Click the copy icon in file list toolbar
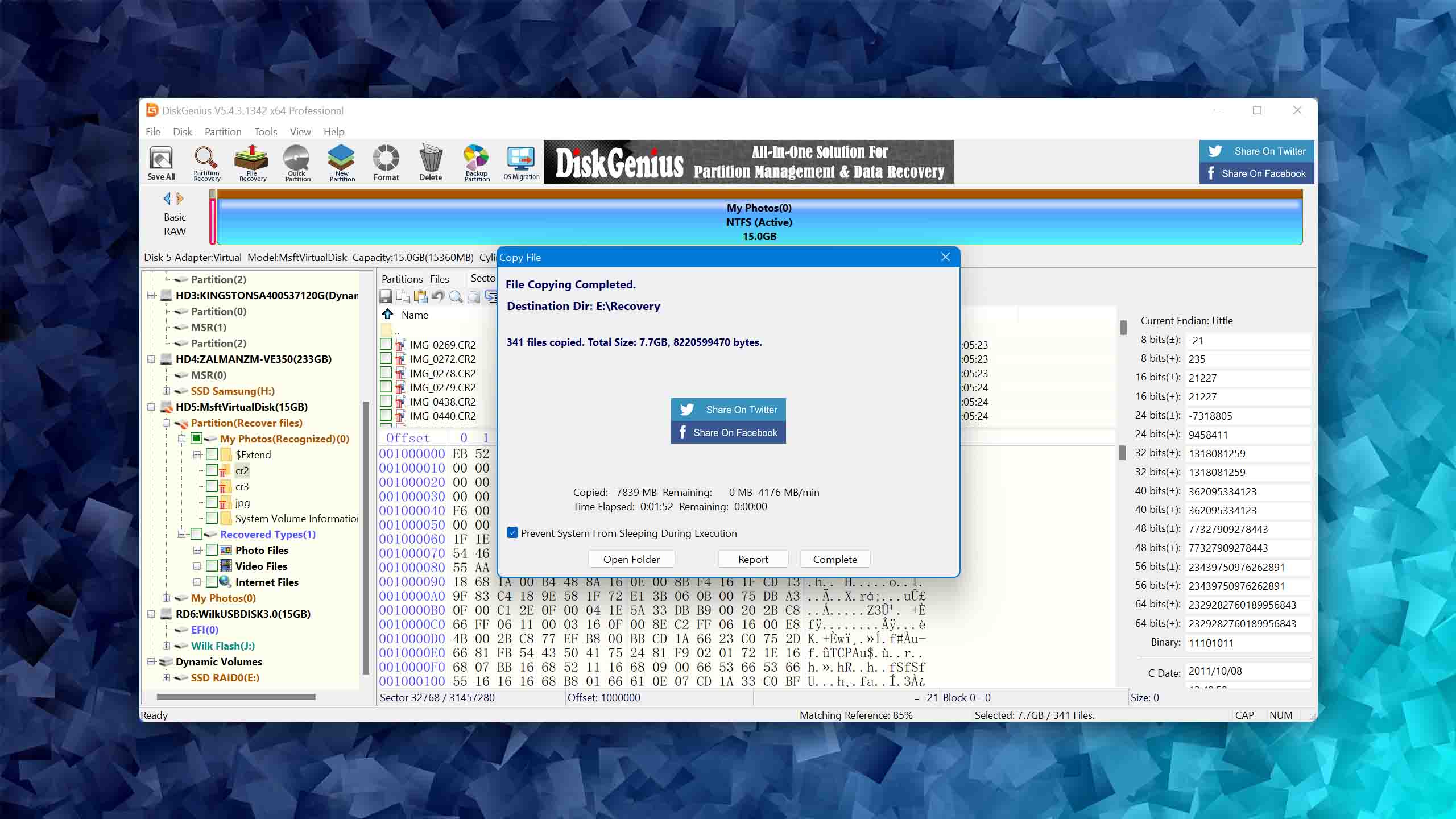Image resolution: width=1456 pixels, height=819 pixels. tap(403, 296)
